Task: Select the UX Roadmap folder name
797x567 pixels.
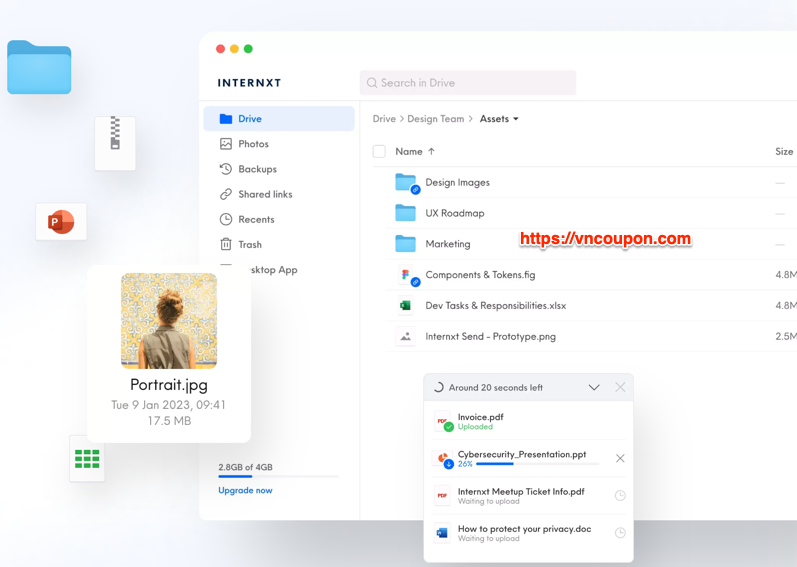Action: pos(455,213)
